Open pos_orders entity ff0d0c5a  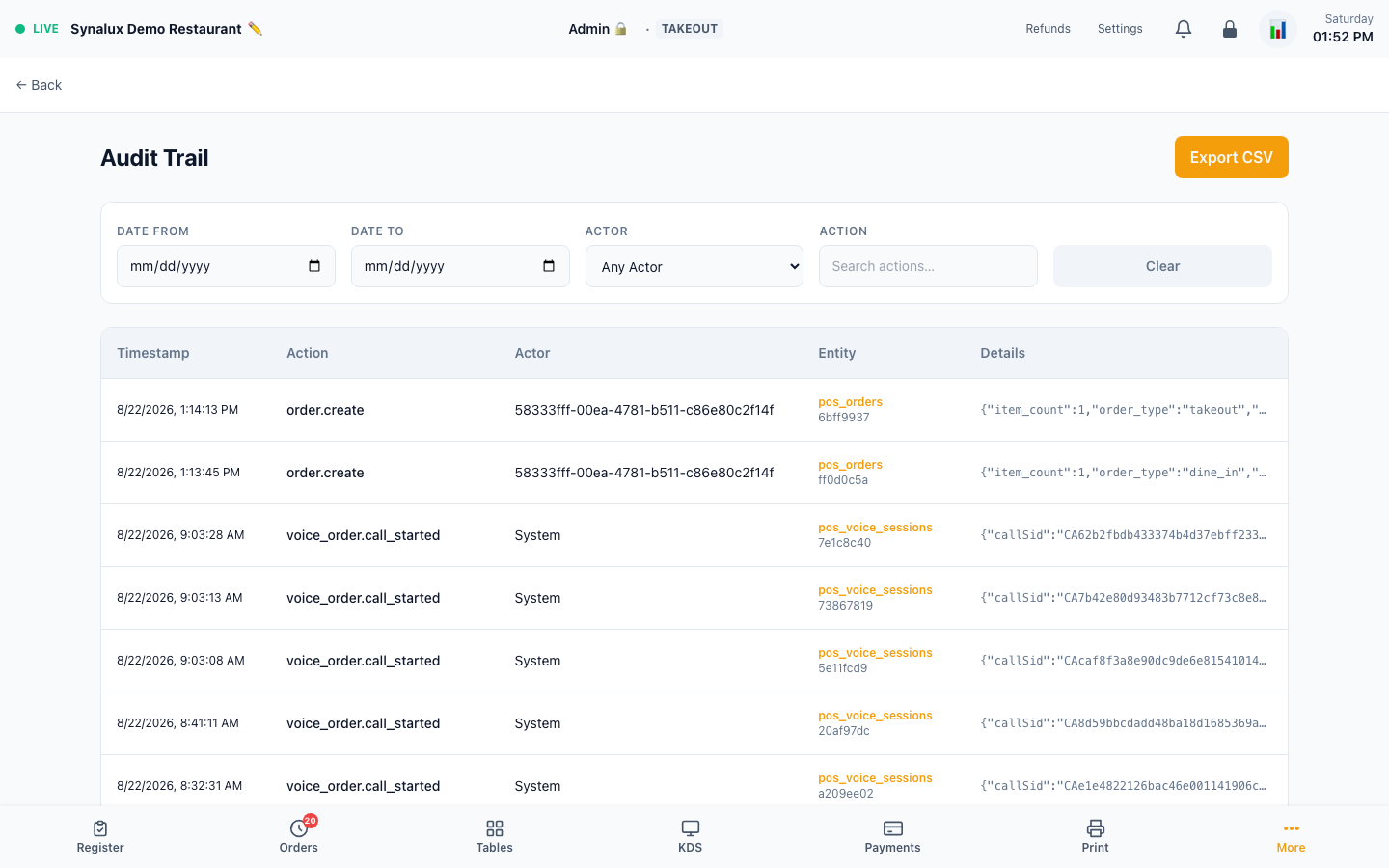click(x=850, y=473)
